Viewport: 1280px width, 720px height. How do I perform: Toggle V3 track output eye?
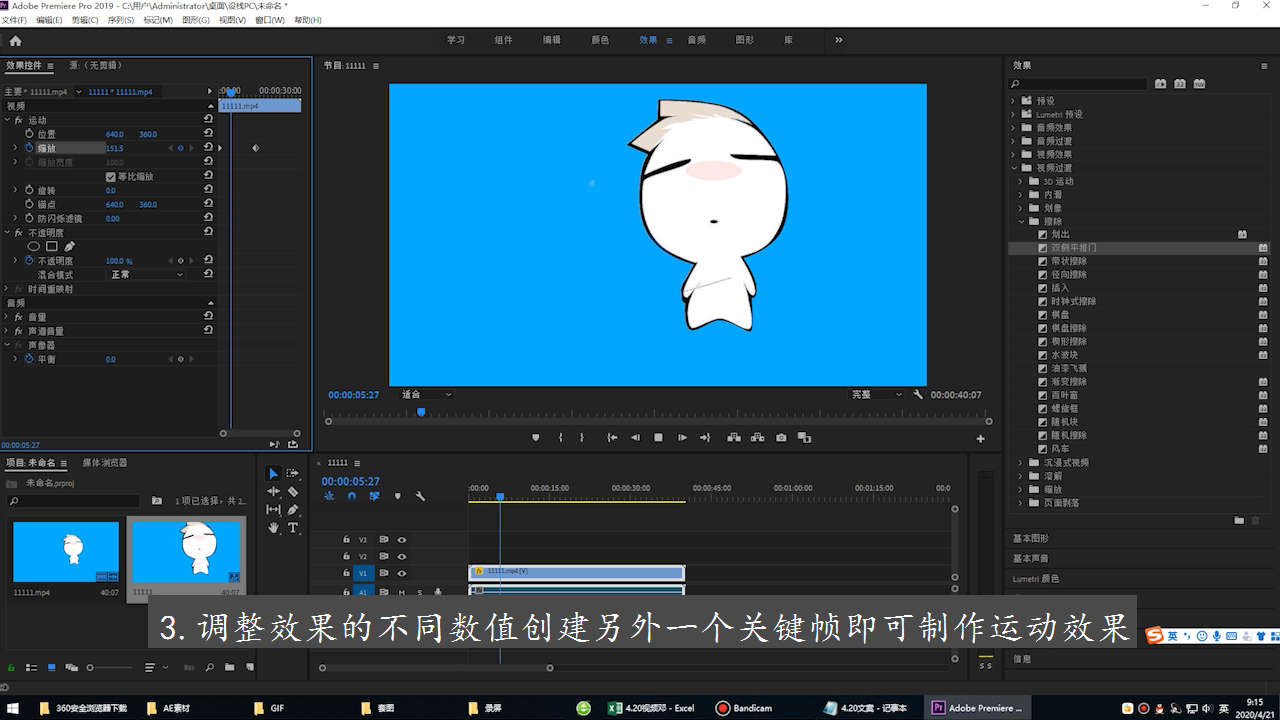click(x=402, y=539)
